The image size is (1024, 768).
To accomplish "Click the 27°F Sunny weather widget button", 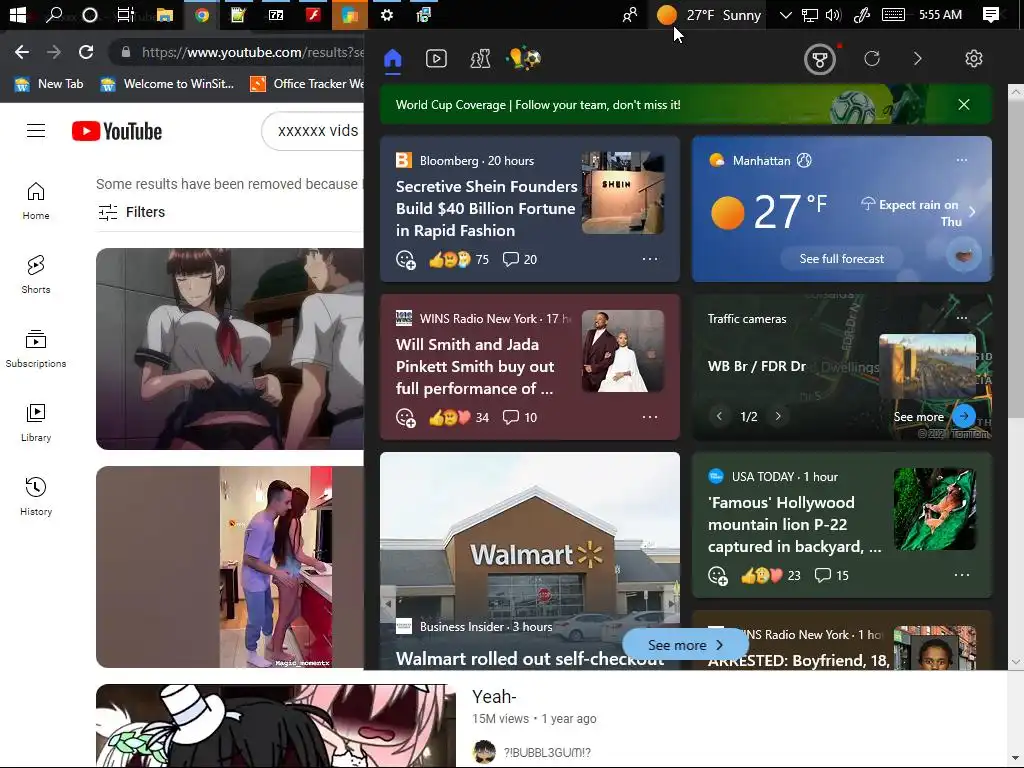I will pos(709,14).
